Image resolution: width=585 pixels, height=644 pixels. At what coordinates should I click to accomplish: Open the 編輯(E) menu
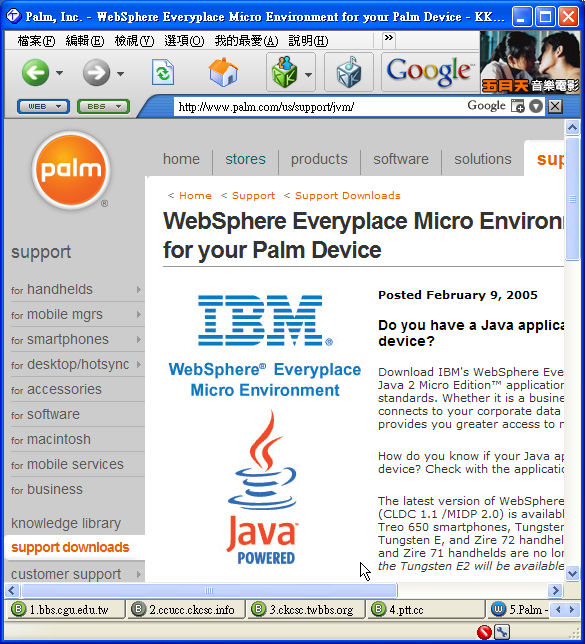point(85,41)
